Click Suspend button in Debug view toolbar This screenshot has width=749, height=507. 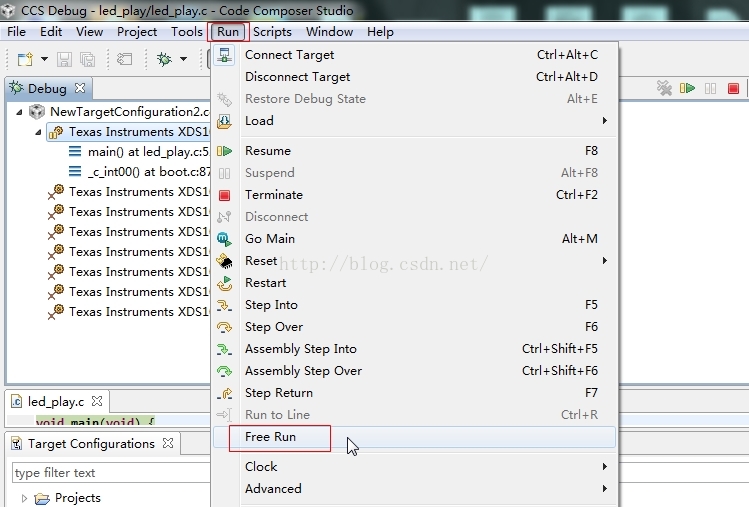pos(710,88)
